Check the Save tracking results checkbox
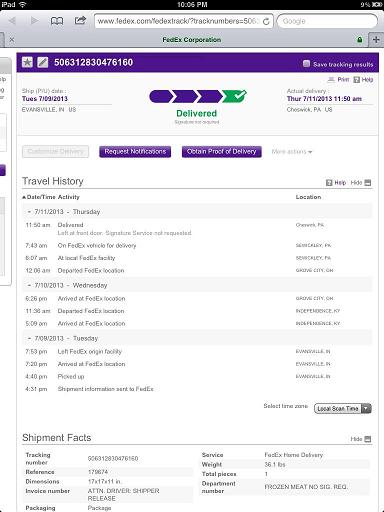Image resolution: width=384 pixels, height=512 pixels. point(306,64)
